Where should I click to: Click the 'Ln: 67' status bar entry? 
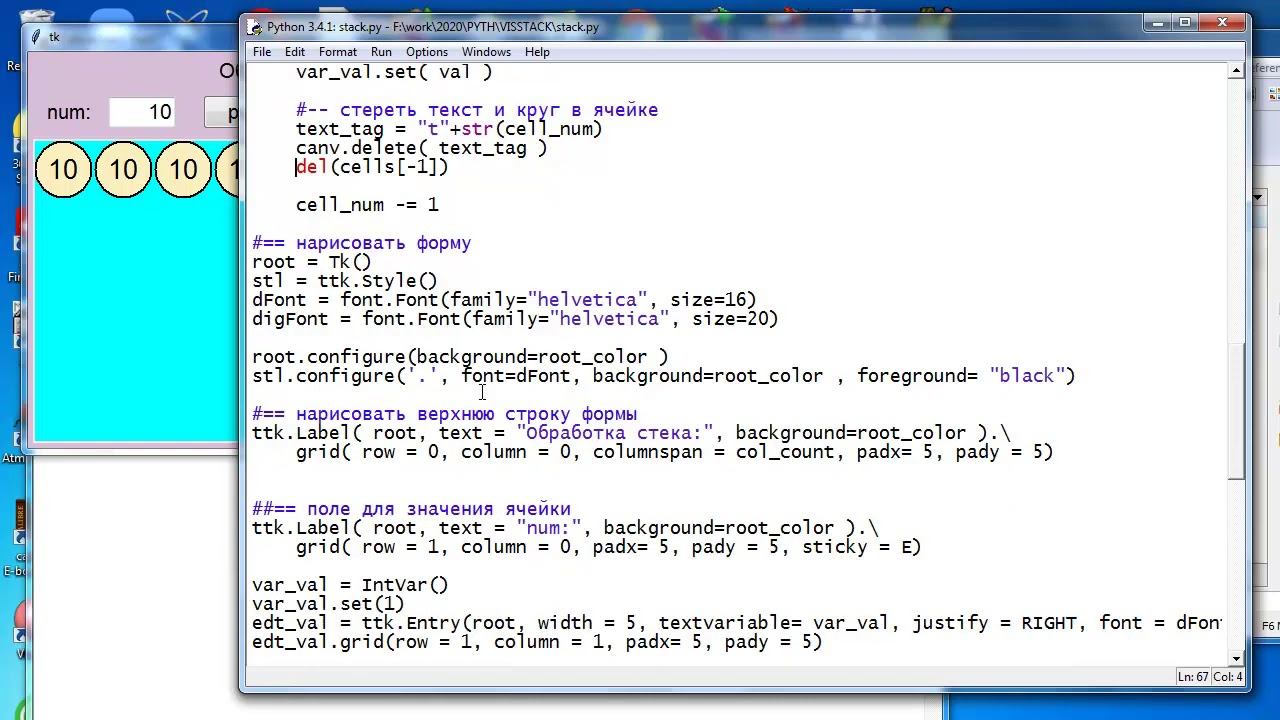click(1192, 677)
